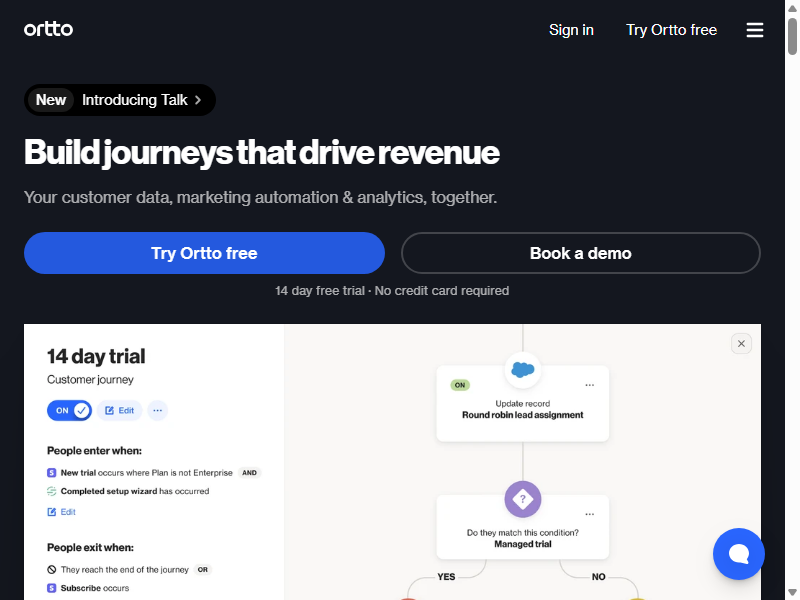Click the YES branch label

pos(446,577)
